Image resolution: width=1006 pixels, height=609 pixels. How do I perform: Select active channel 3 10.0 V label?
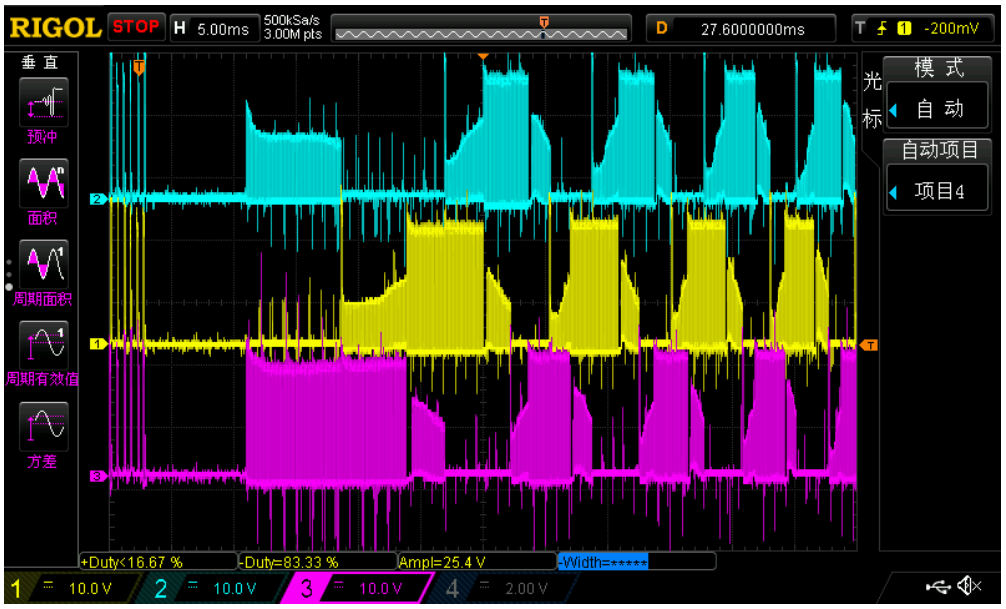(x=379, y=588)
